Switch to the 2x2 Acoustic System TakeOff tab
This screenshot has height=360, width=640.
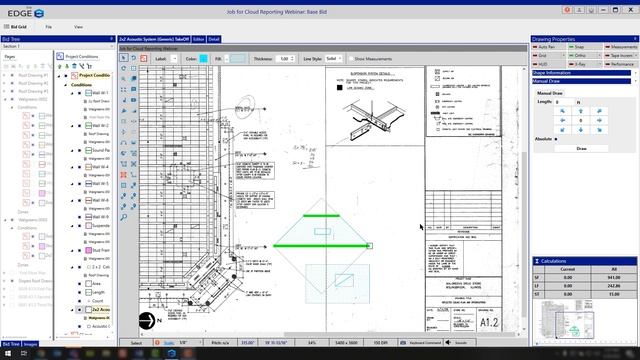click(154, 39)
